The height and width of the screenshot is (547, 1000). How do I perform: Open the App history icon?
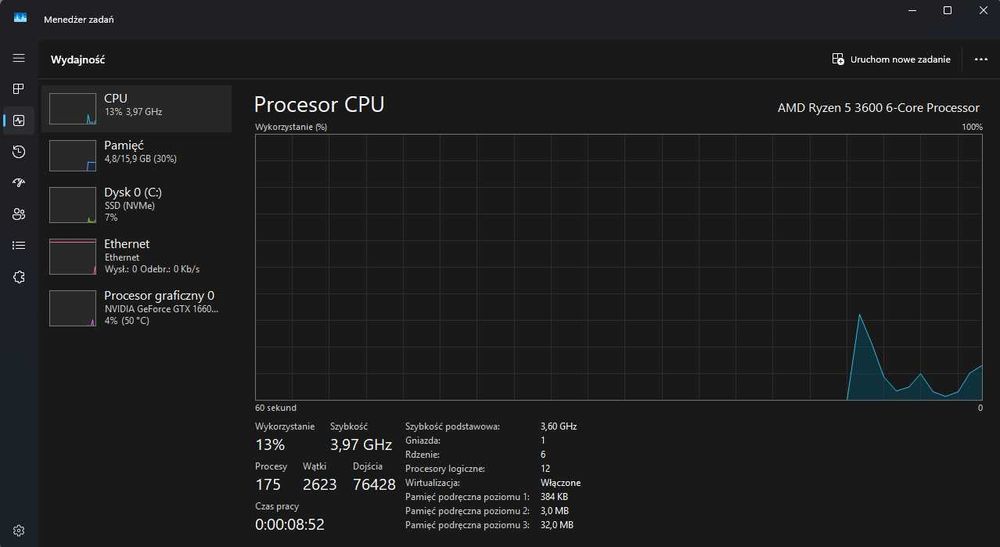point(18,152)
